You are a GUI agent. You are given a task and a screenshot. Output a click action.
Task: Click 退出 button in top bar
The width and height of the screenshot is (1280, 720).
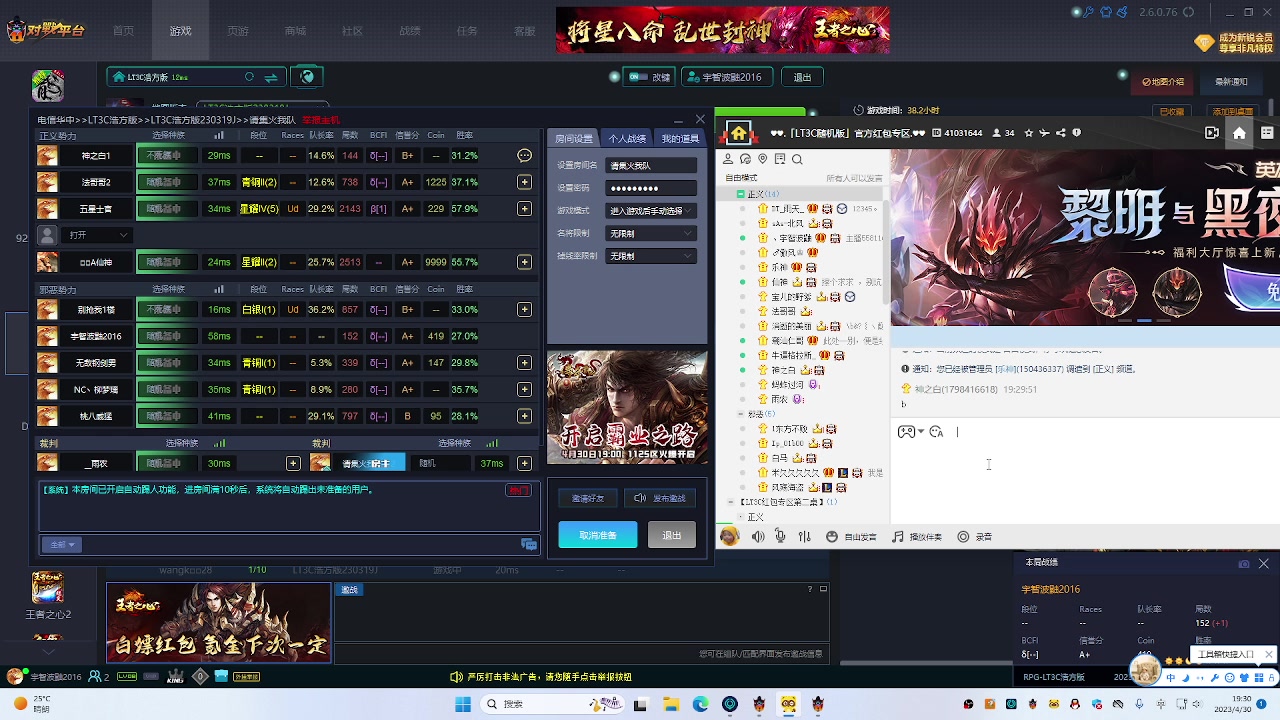[802, 77]
